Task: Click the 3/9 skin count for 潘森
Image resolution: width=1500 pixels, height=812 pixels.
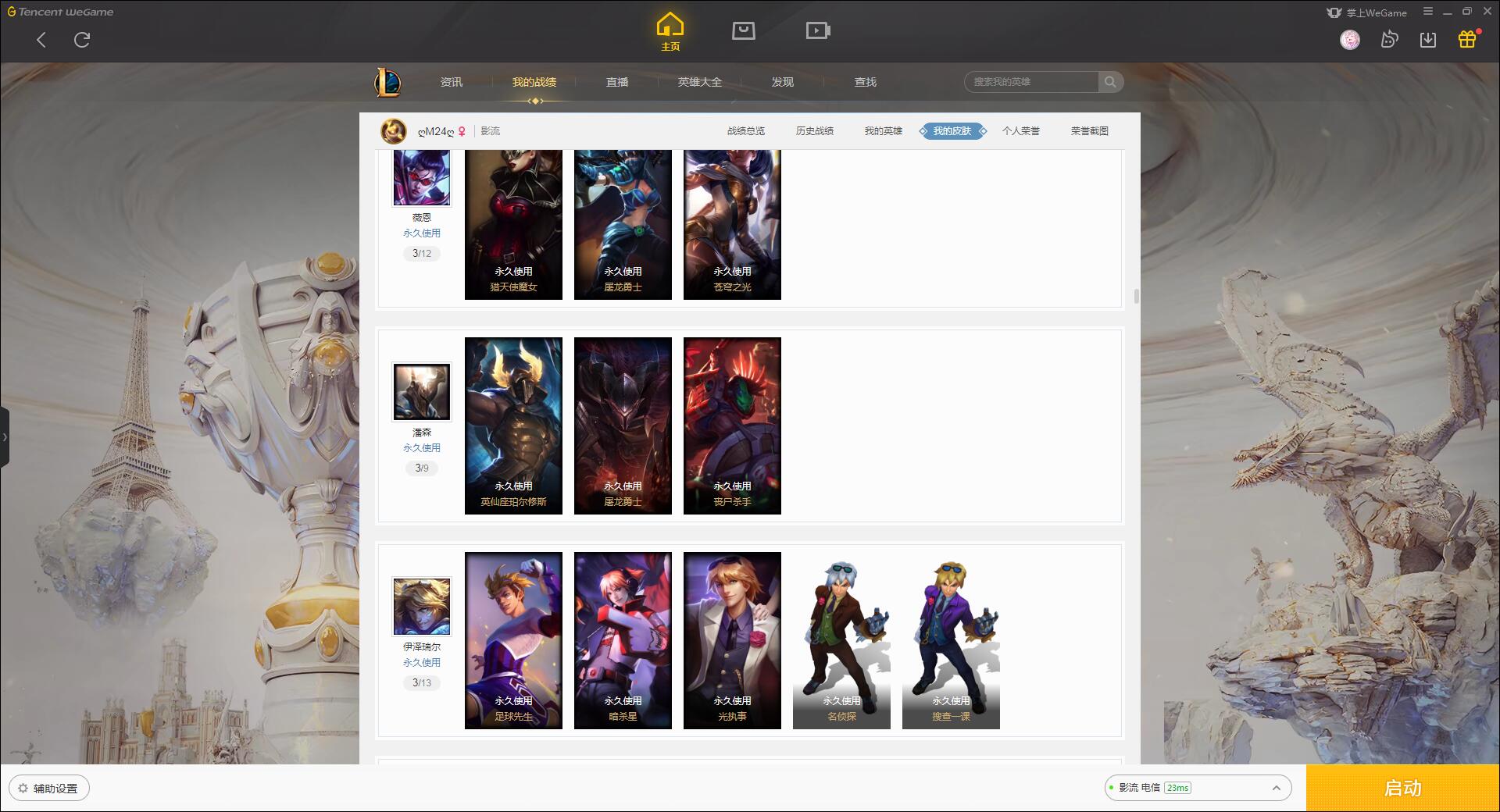Action: coord(422,468)
